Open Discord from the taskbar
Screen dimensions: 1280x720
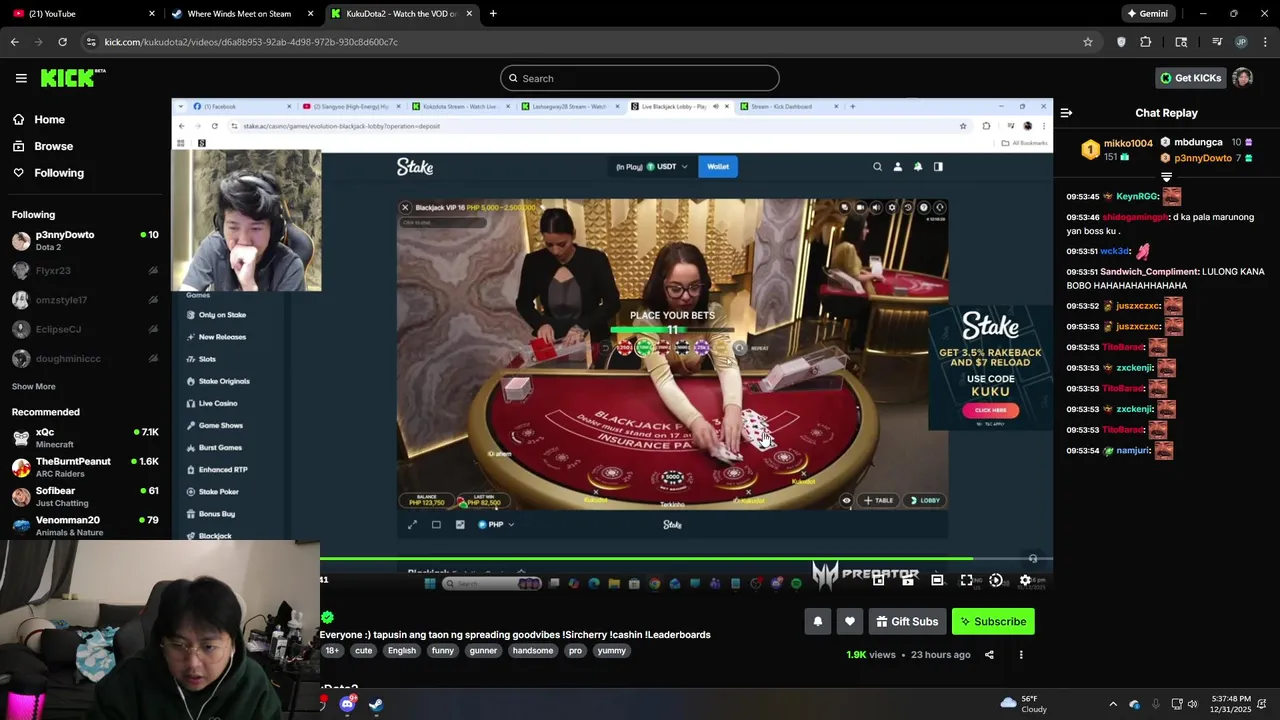point(347,704)
